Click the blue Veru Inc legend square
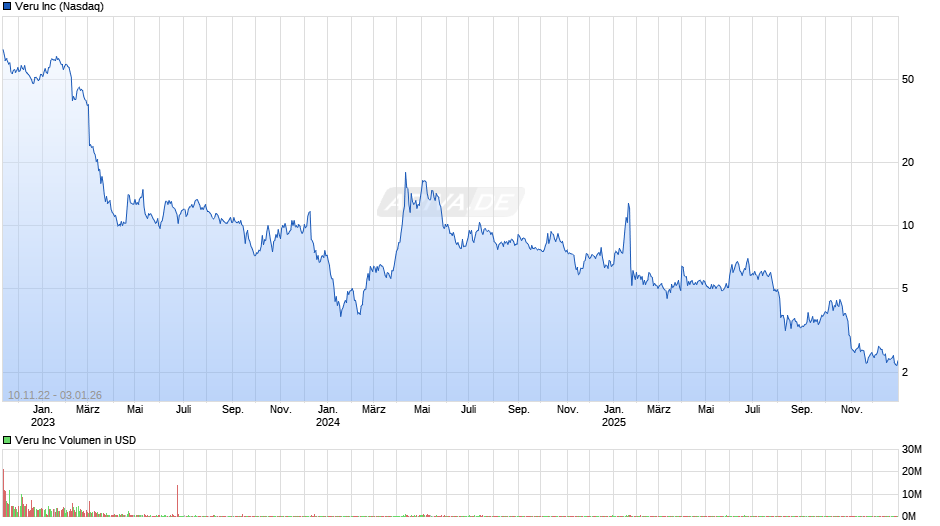 (x=7, y=7)
